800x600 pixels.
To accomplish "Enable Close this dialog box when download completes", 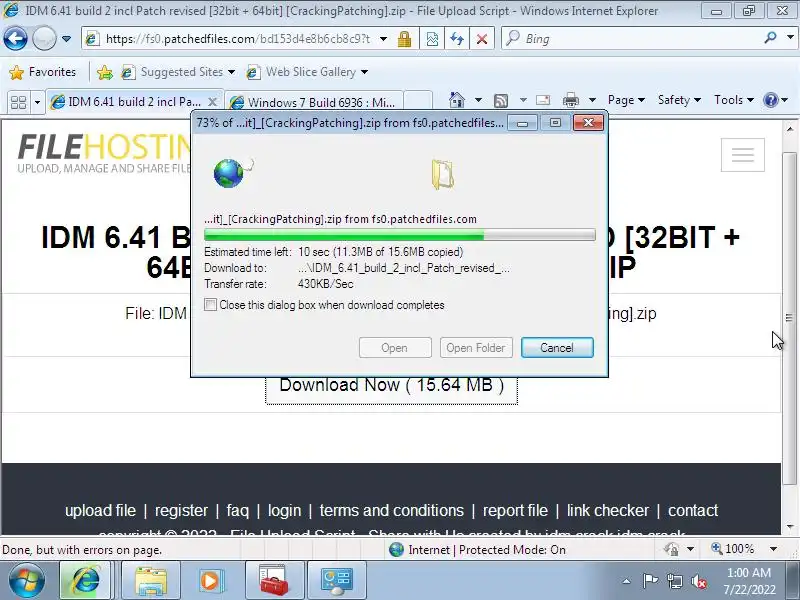I will [x=210, y=305].
